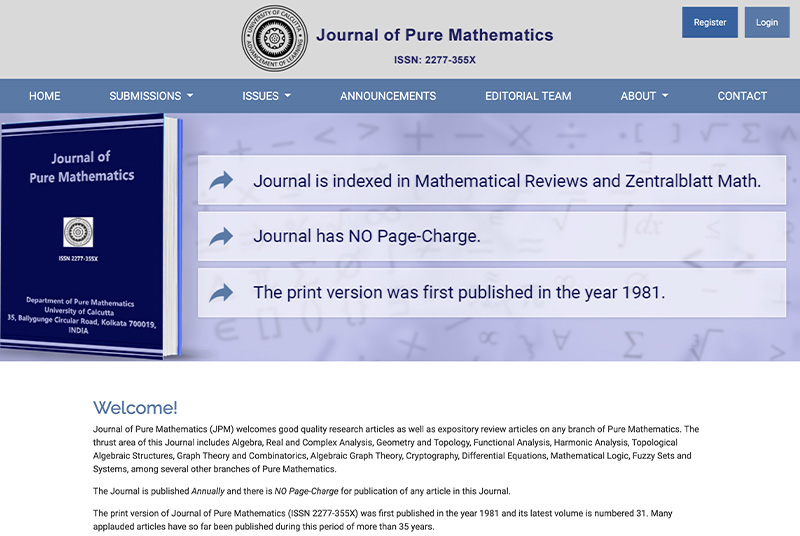This screenshot has width=800, height=536.
Task: Expand the Issues dropdown caret
Action: coord(287,95)
